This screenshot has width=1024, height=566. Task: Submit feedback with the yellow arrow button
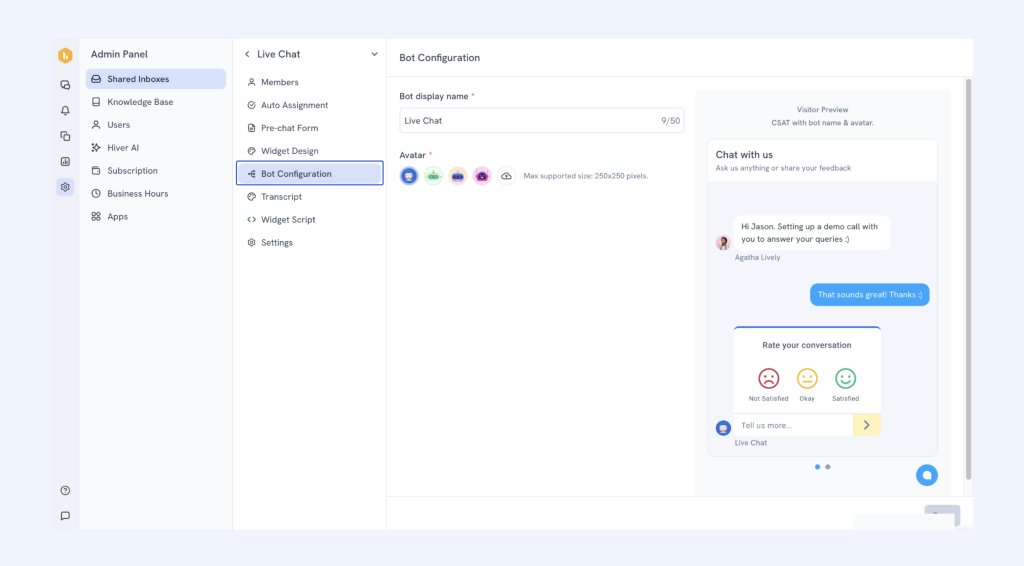pyautogui.click(x=866, y=425)
